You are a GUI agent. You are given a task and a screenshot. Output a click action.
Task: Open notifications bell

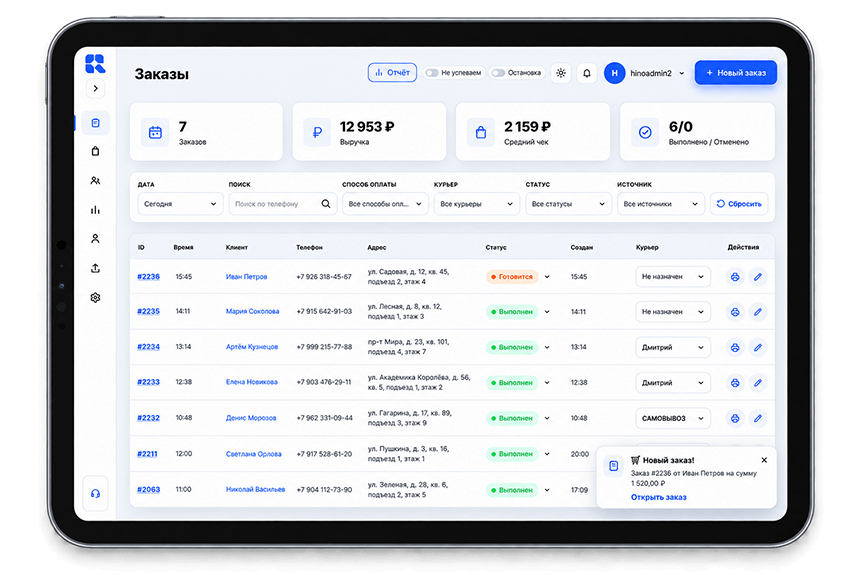pyautogui.click(x=587, y=73)
